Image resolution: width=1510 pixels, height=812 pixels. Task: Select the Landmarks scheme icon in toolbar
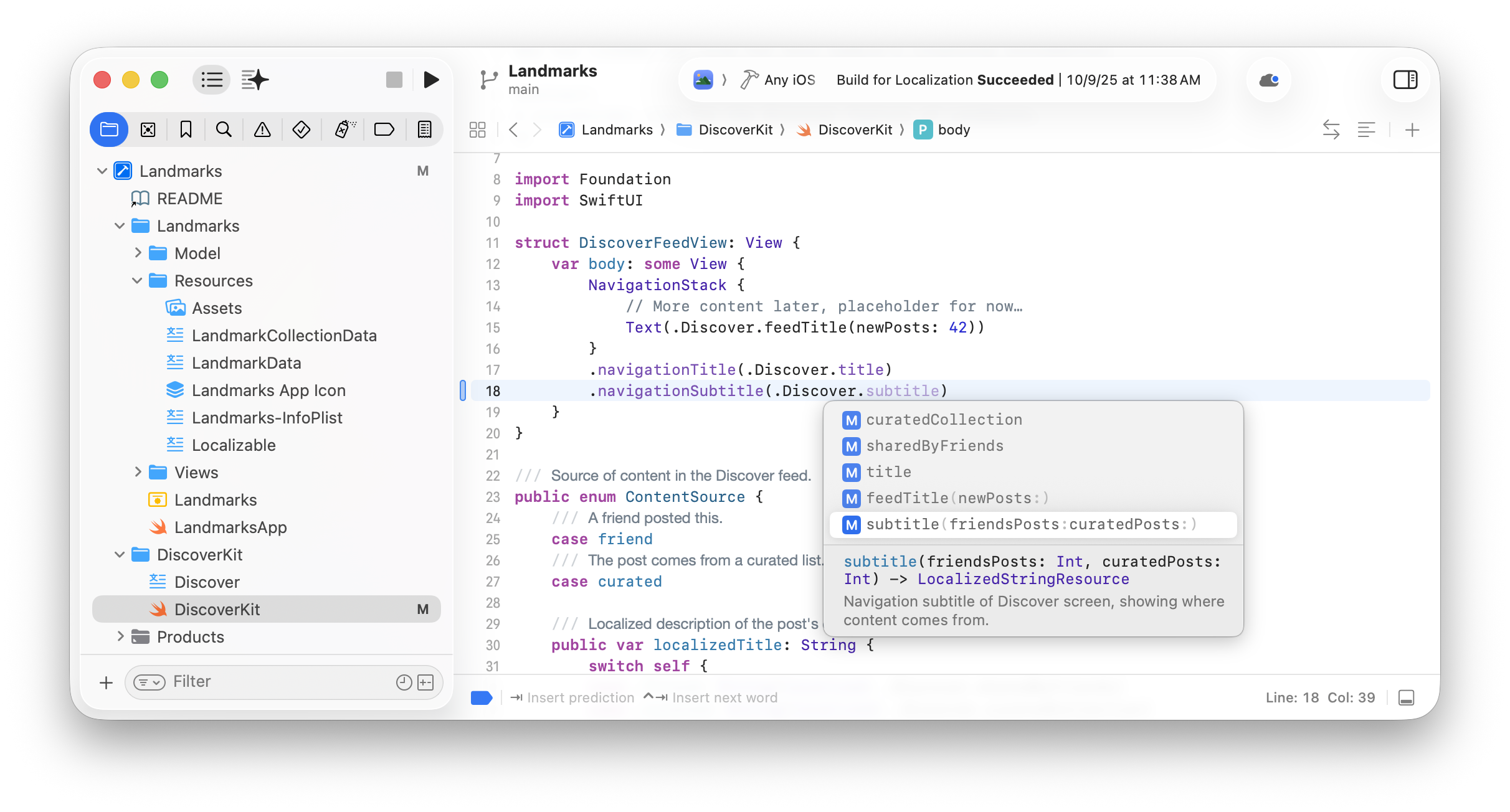coord(703,80)
